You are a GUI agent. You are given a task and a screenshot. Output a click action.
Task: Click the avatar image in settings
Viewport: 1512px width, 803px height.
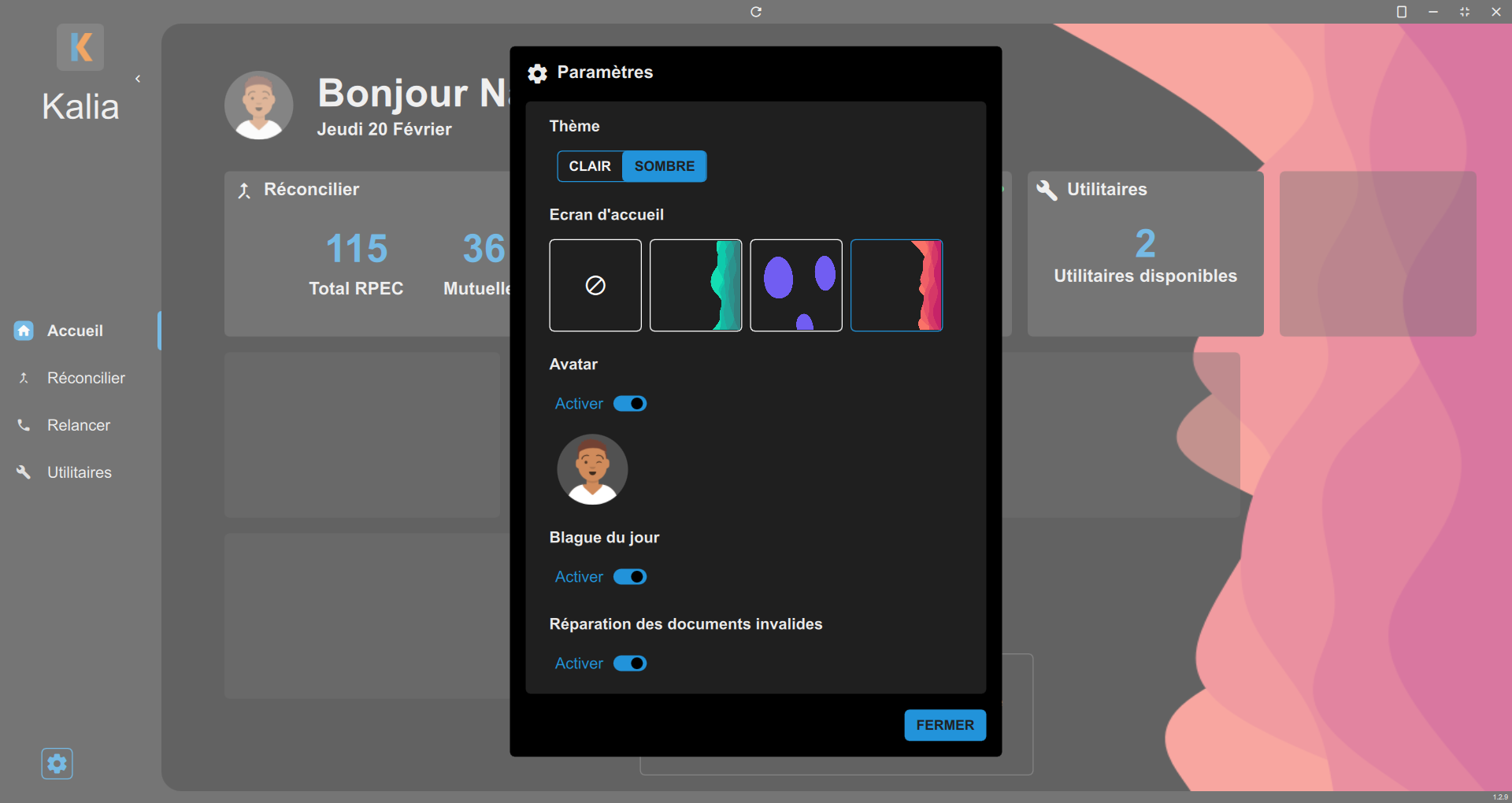(592, 469)
